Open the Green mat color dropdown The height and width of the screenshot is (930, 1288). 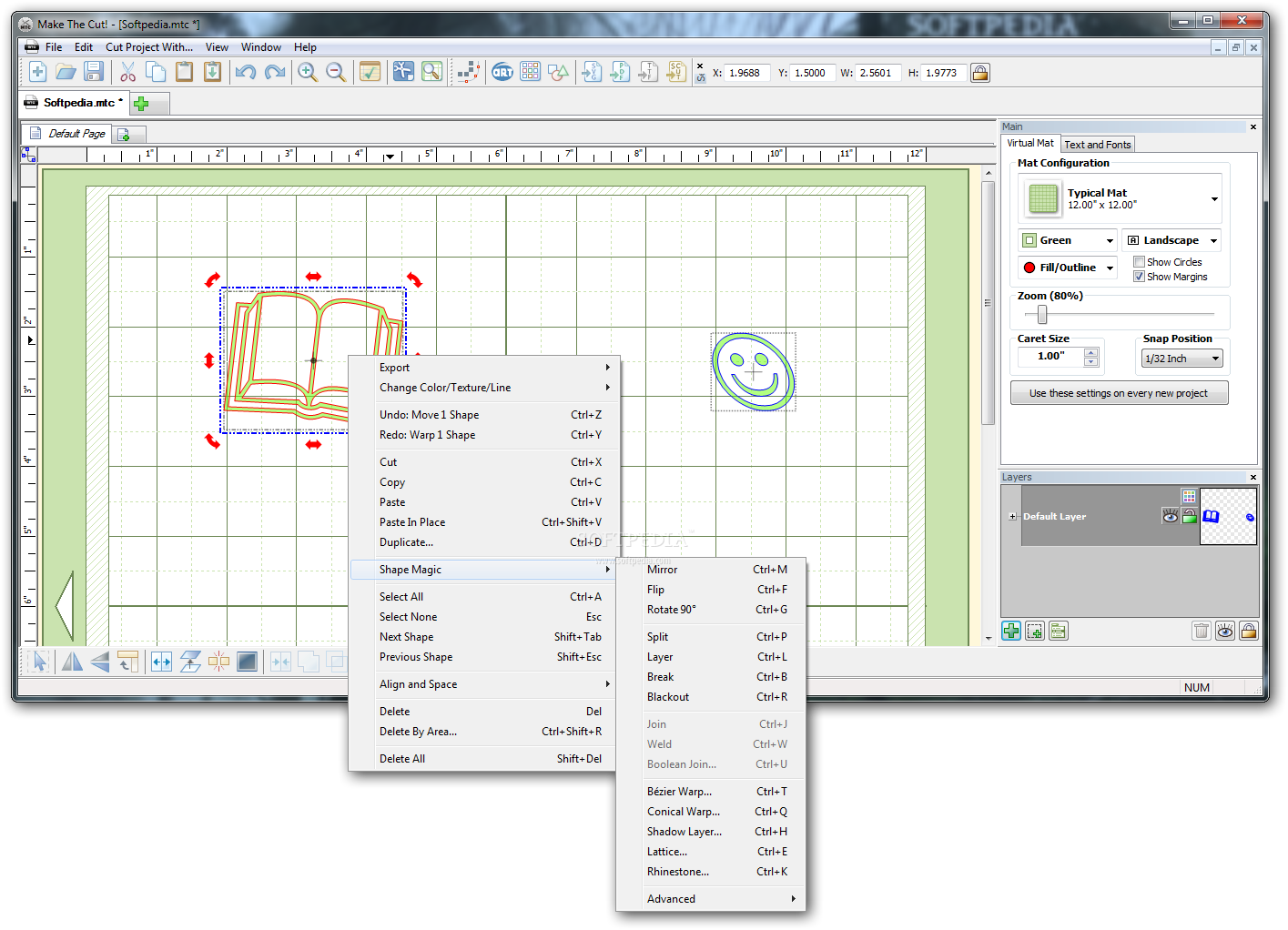pos(1068,240)
